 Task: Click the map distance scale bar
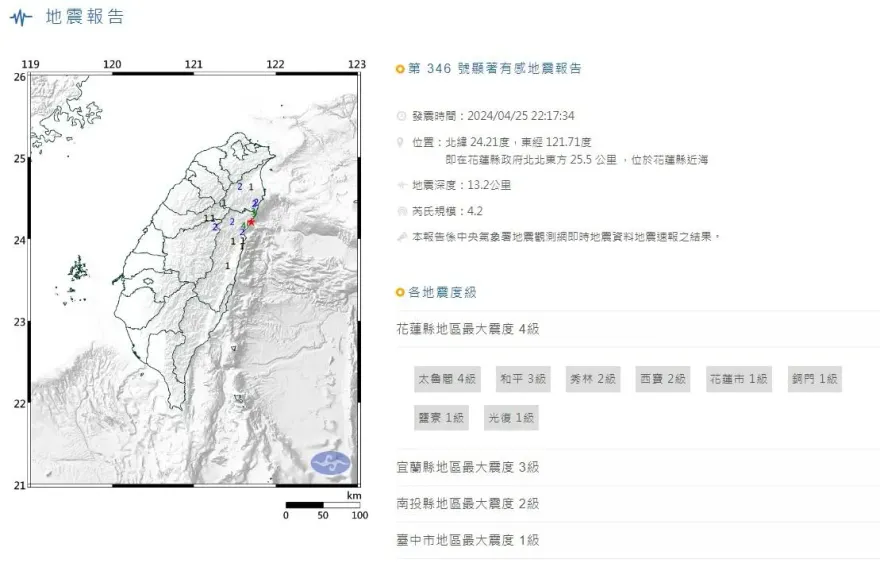[322, 506]
